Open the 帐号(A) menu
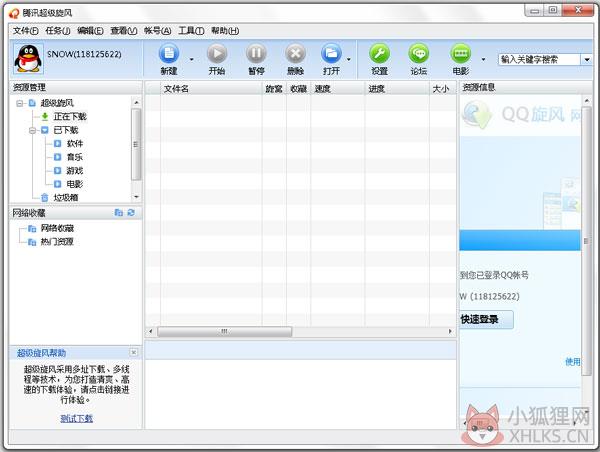The width and height of the screenshot is (600, 452). tap(157, 31)
